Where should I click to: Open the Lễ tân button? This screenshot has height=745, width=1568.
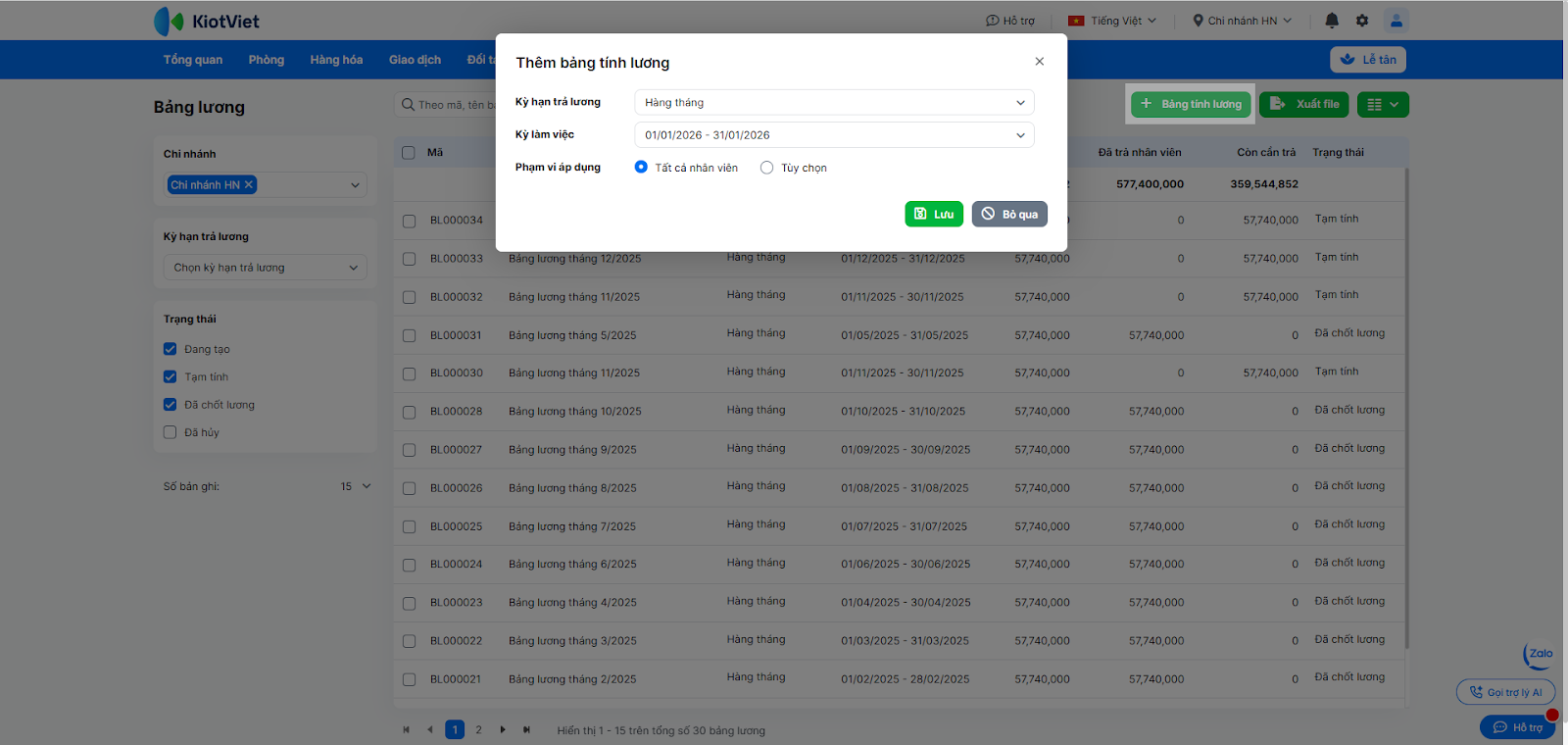click(1368, 60)
